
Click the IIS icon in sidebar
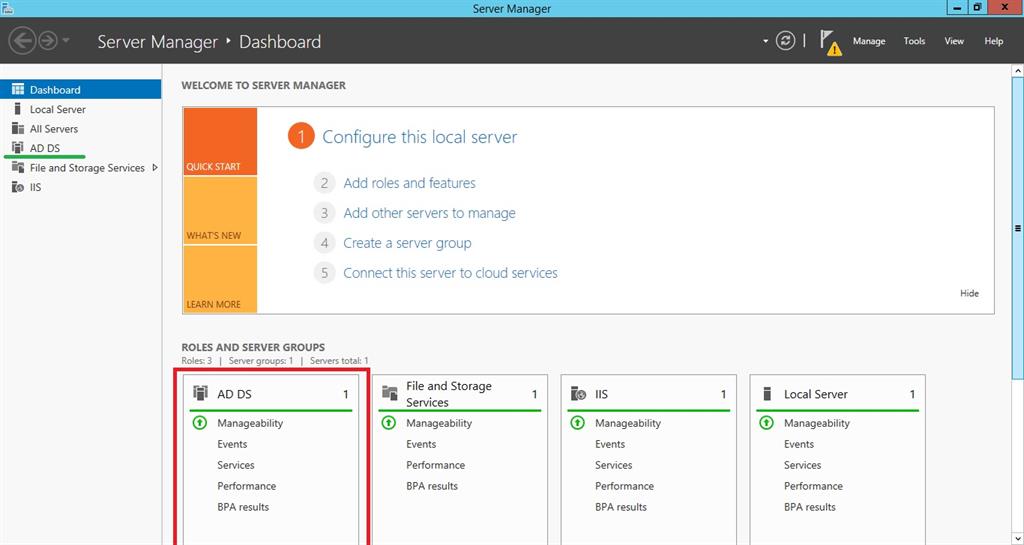click(x=18, y=187)
